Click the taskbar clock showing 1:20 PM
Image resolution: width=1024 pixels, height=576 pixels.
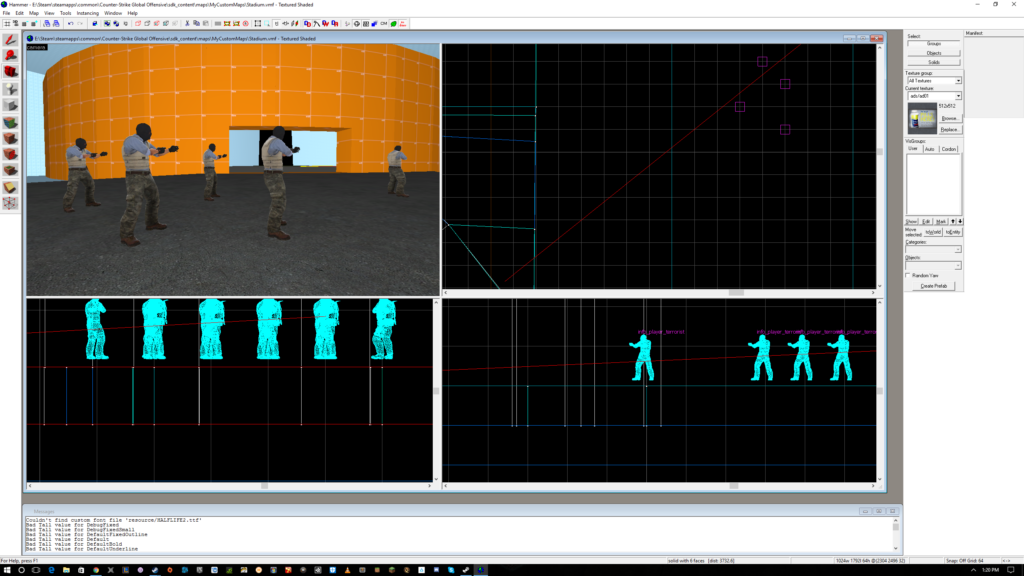(990, 570)
